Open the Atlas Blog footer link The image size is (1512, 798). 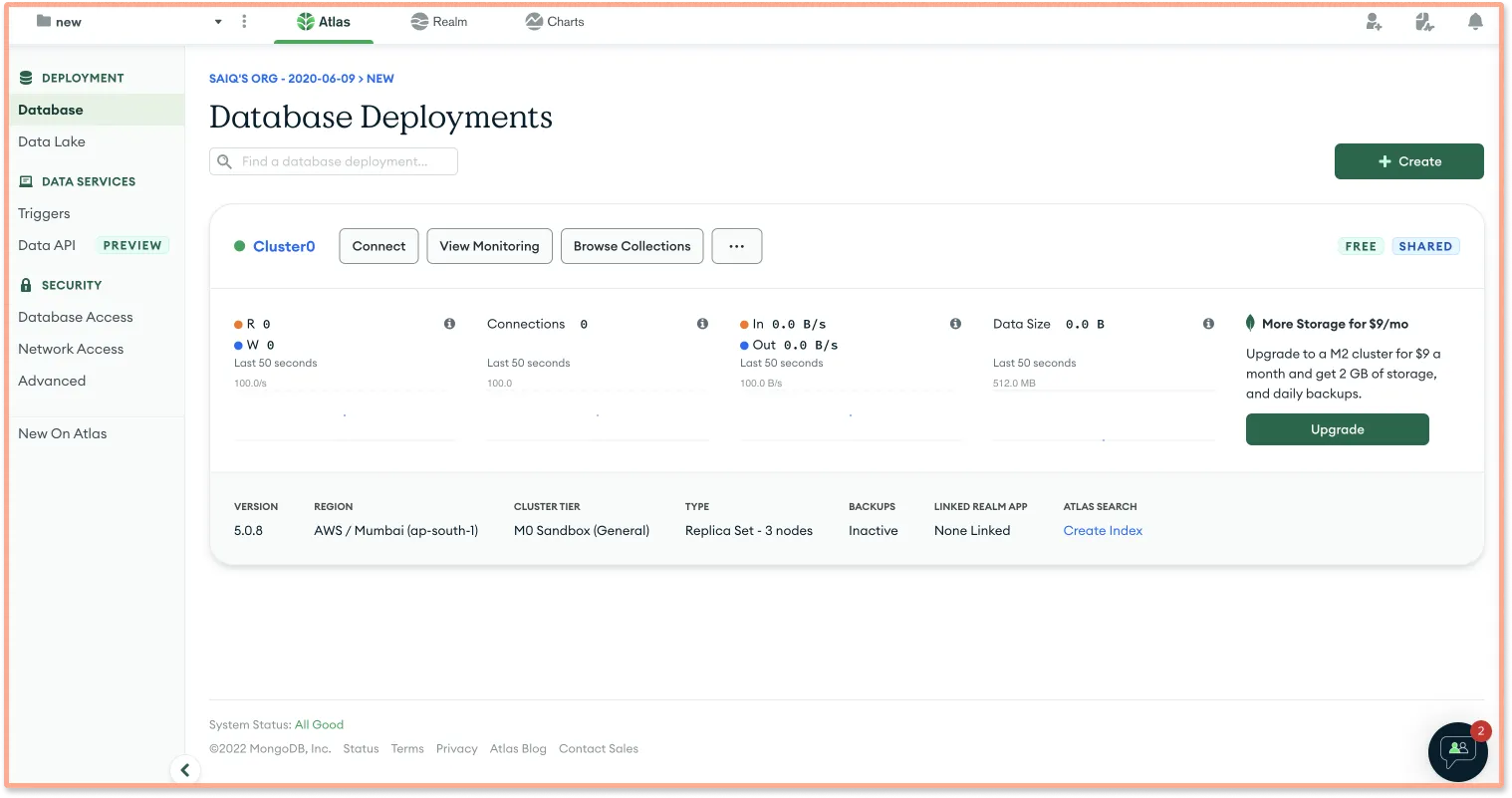coord(518,748)
